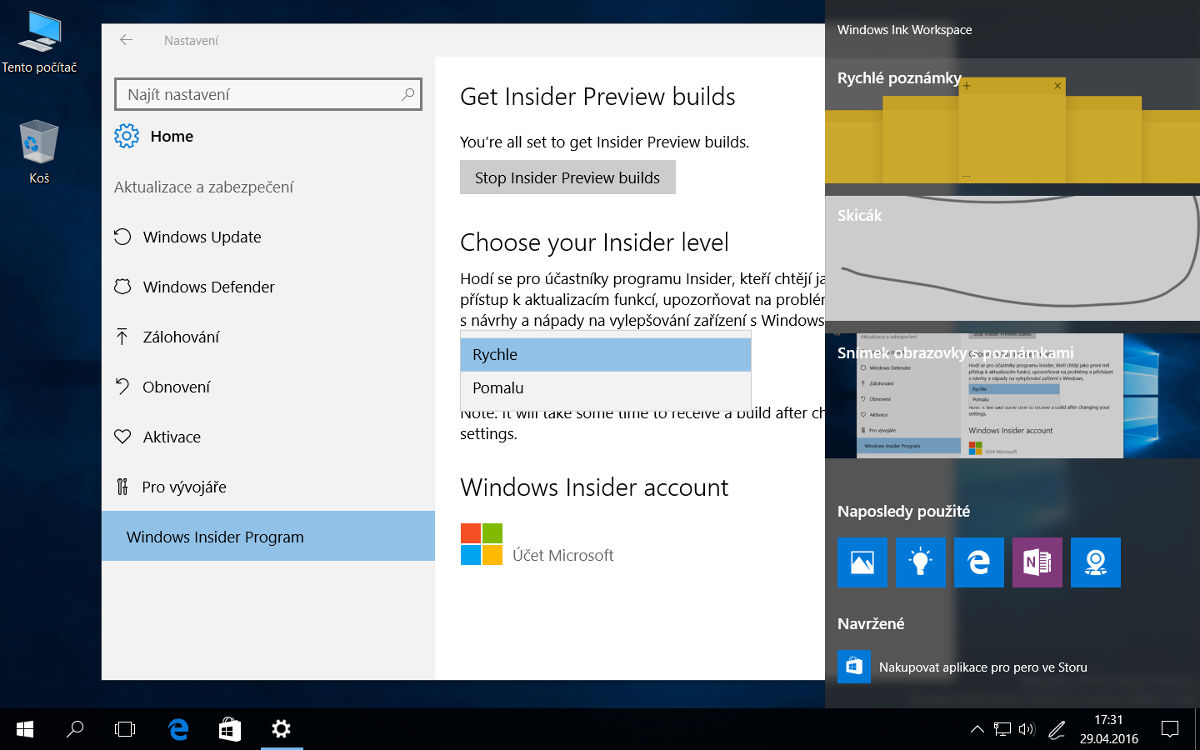The width and height of the screenshot is (1200, 750).
Task: Open the volume control in tray
Action: pyautogui.click(x=1028, y=729)
